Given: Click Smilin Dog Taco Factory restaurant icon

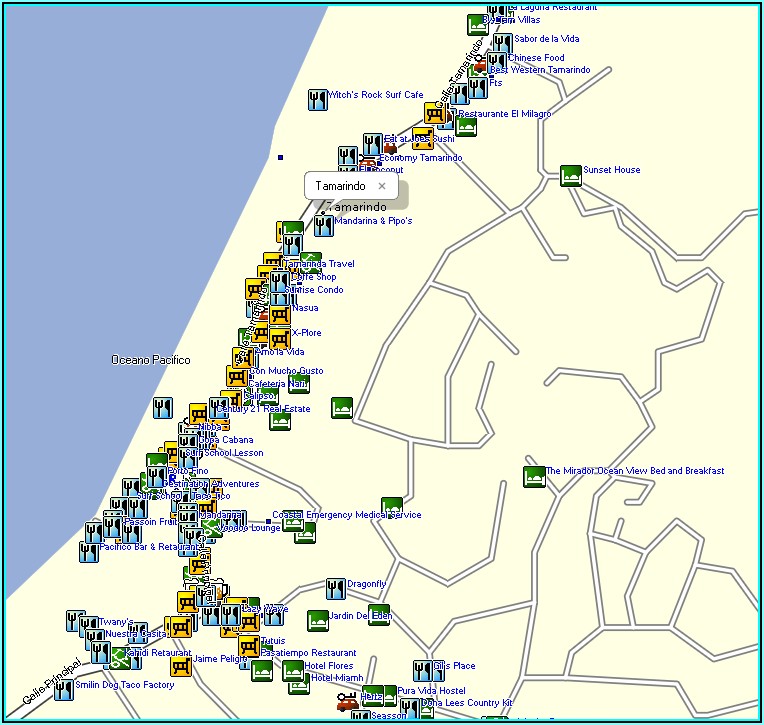Looking at the screenshot, I should [x=64, y=689].
